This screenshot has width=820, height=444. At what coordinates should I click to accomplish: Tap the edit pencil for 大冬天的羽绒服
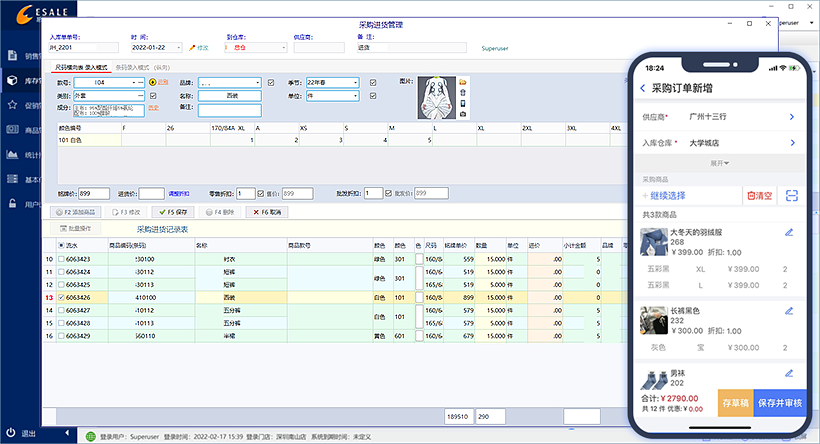pos(789,233)
